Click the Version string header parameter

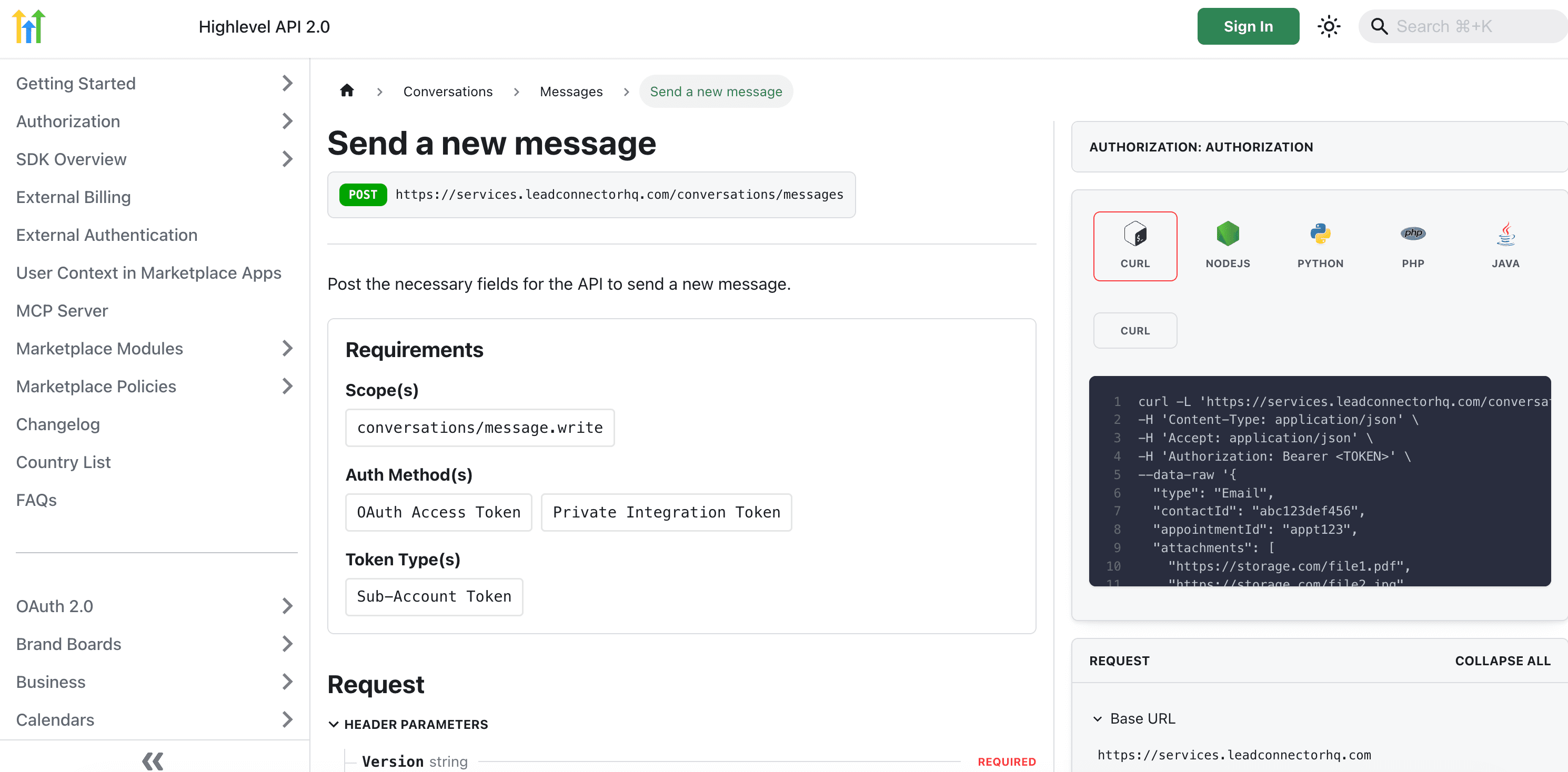click(x=415, y=761)
